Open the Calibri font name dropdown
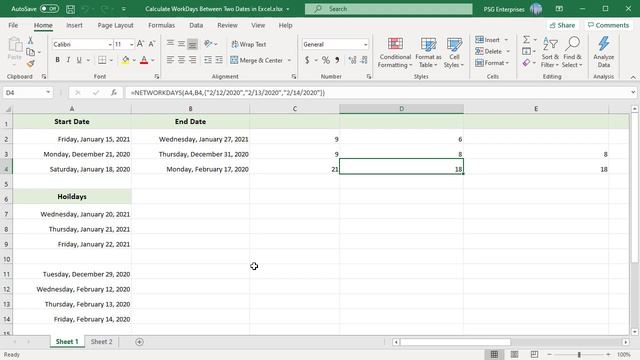 click(x=110, y=44)
